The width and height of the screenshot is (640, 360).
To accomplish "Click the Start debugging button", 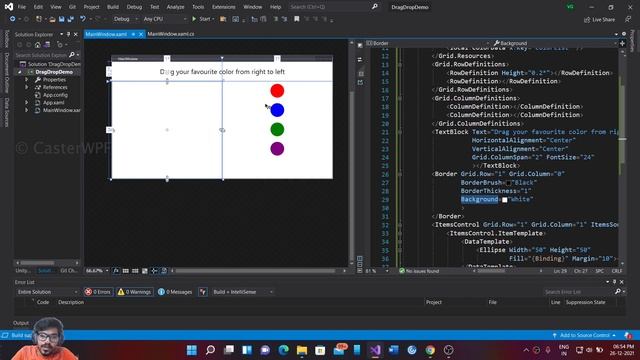I will pos(202,19).
